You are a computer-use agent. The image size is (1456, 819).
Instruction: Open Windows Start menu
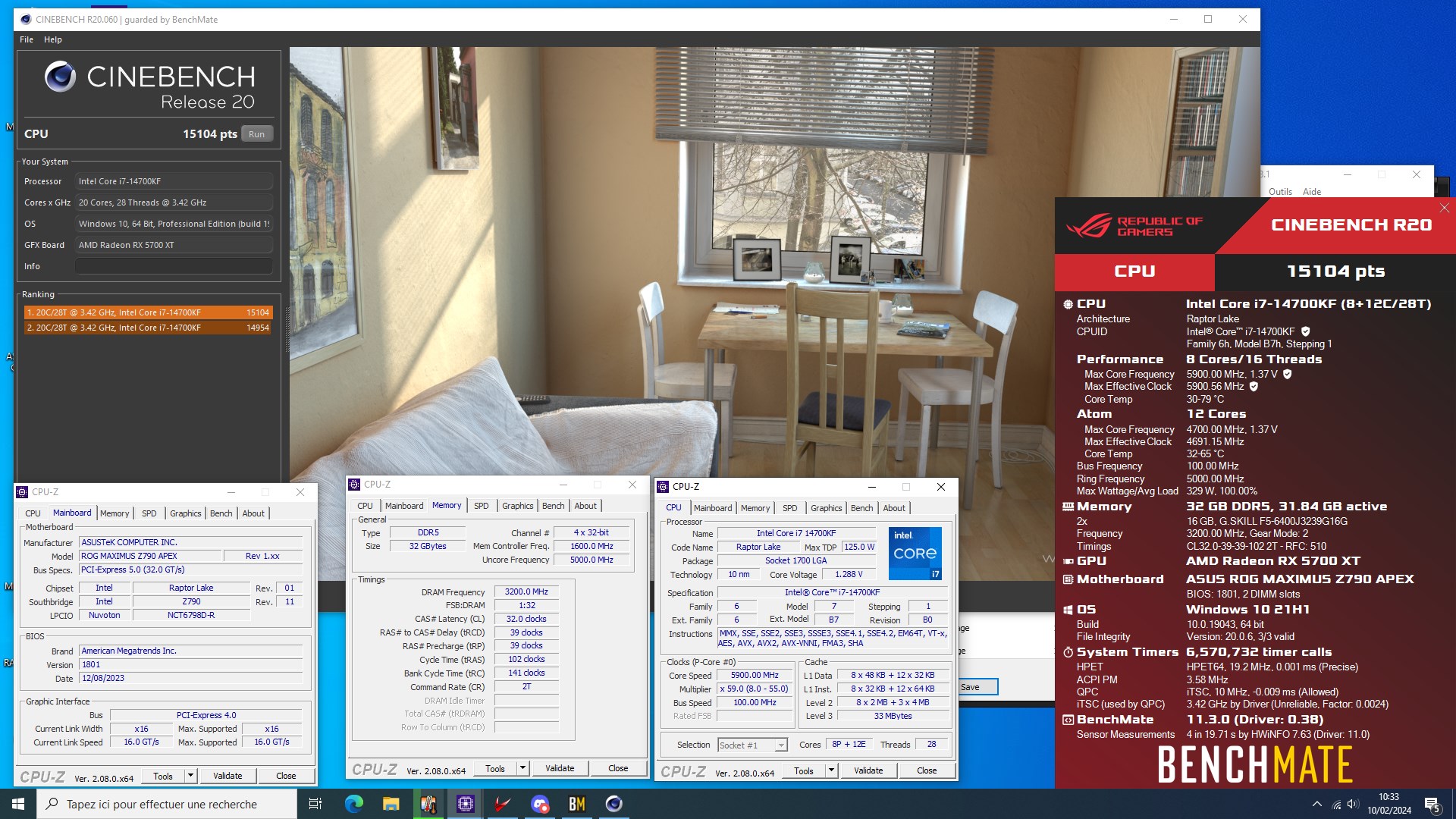coord(18,804)
